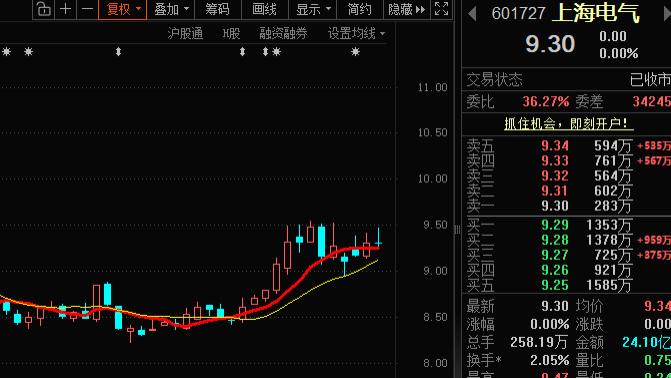Screen dimensions: 671x378
Task: Click the second star event marker on chart
Action: pyautogui.click(x=28, y=52)
